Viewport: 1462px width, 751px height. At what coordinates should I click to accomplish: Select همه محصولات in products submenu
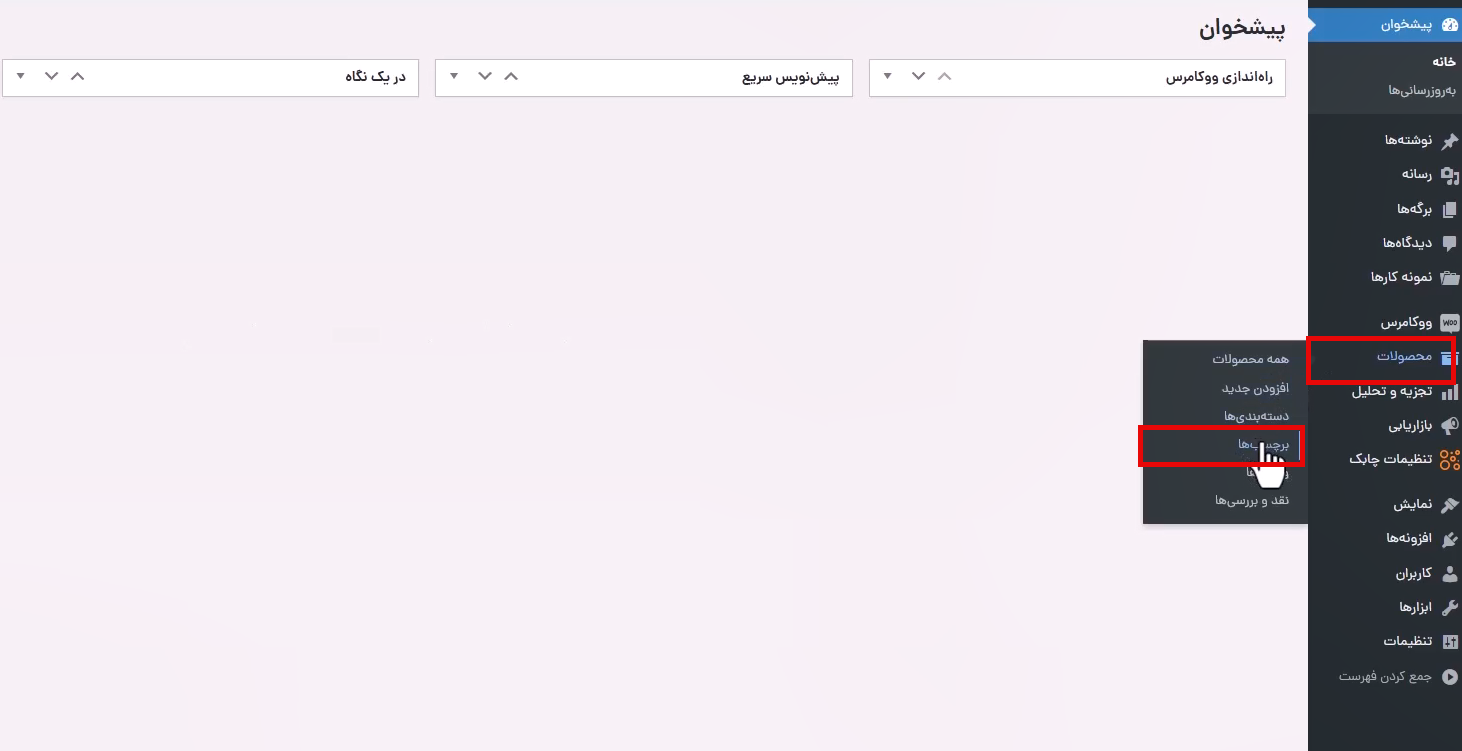[x=1250, y=359]
